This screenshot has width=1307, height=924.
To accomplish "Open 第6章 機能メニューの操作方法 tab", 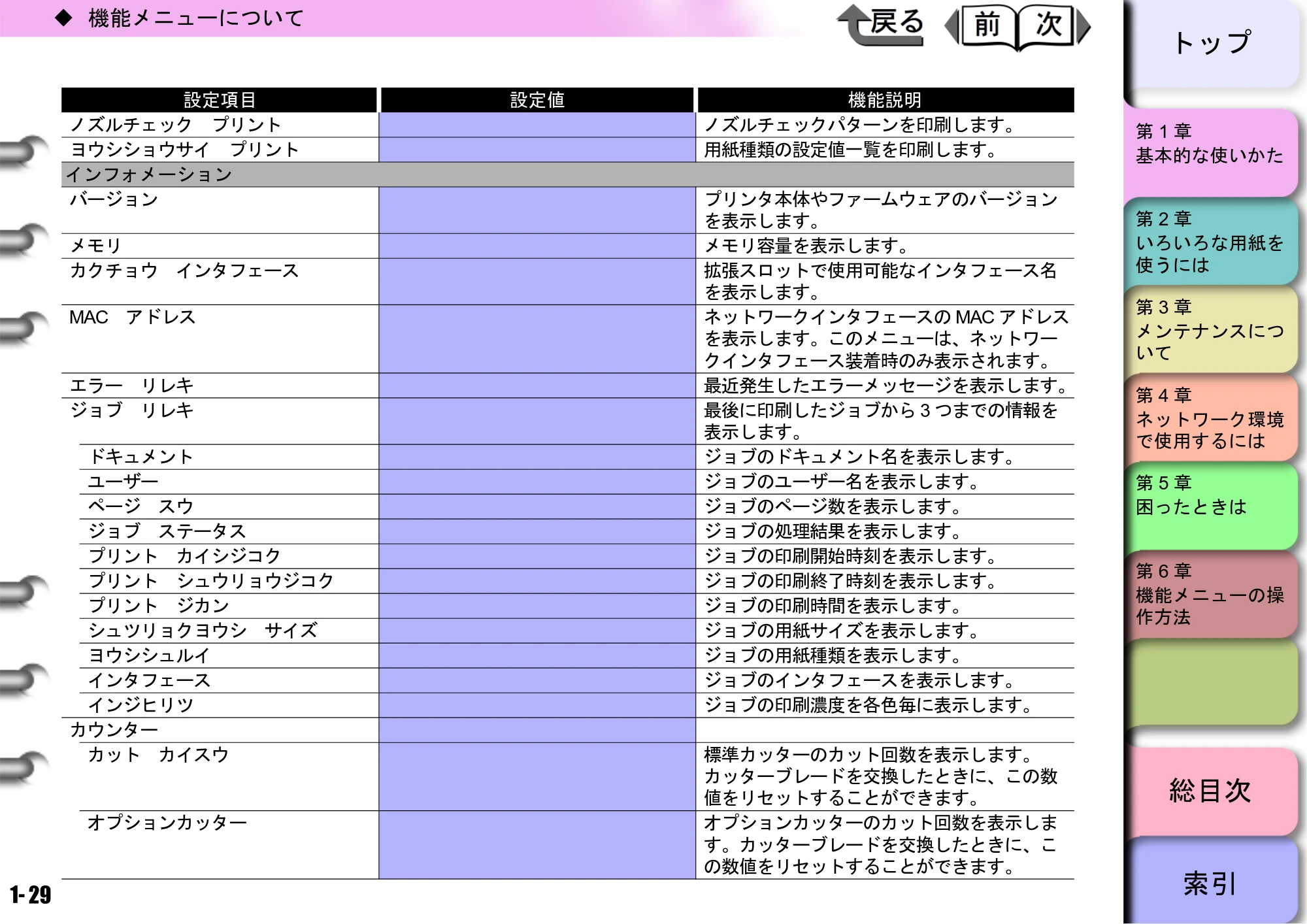I will point(1211,594).
